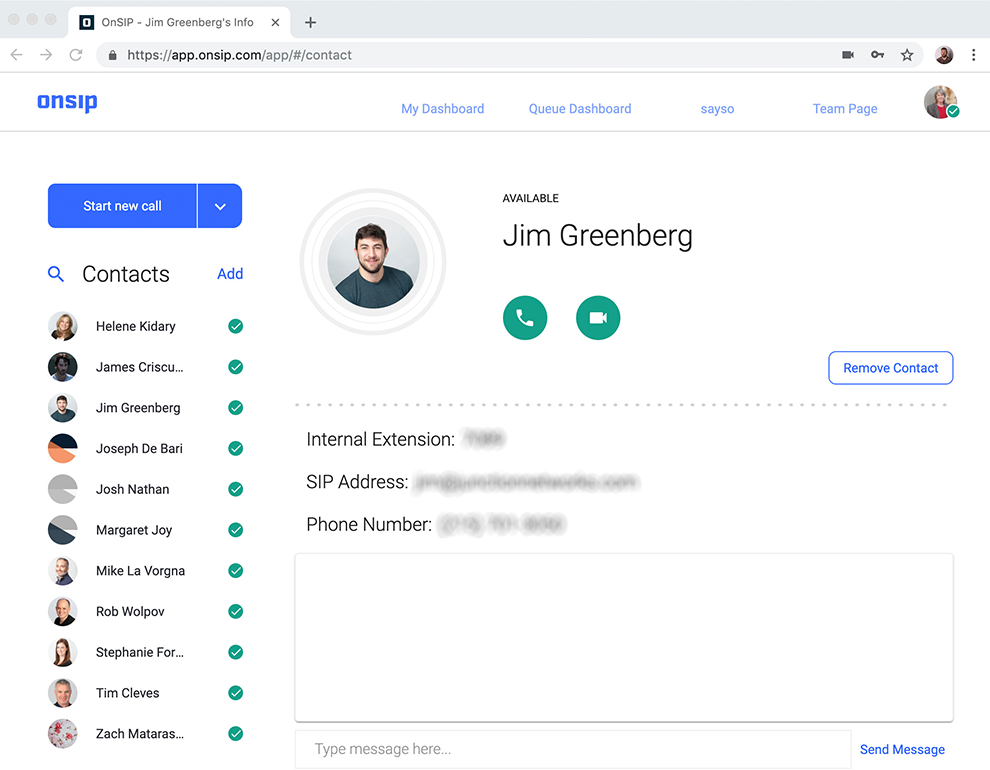The image size is (990, 770).
Task: Click Stephanie For...'s avatar photo
Action: 63,652
